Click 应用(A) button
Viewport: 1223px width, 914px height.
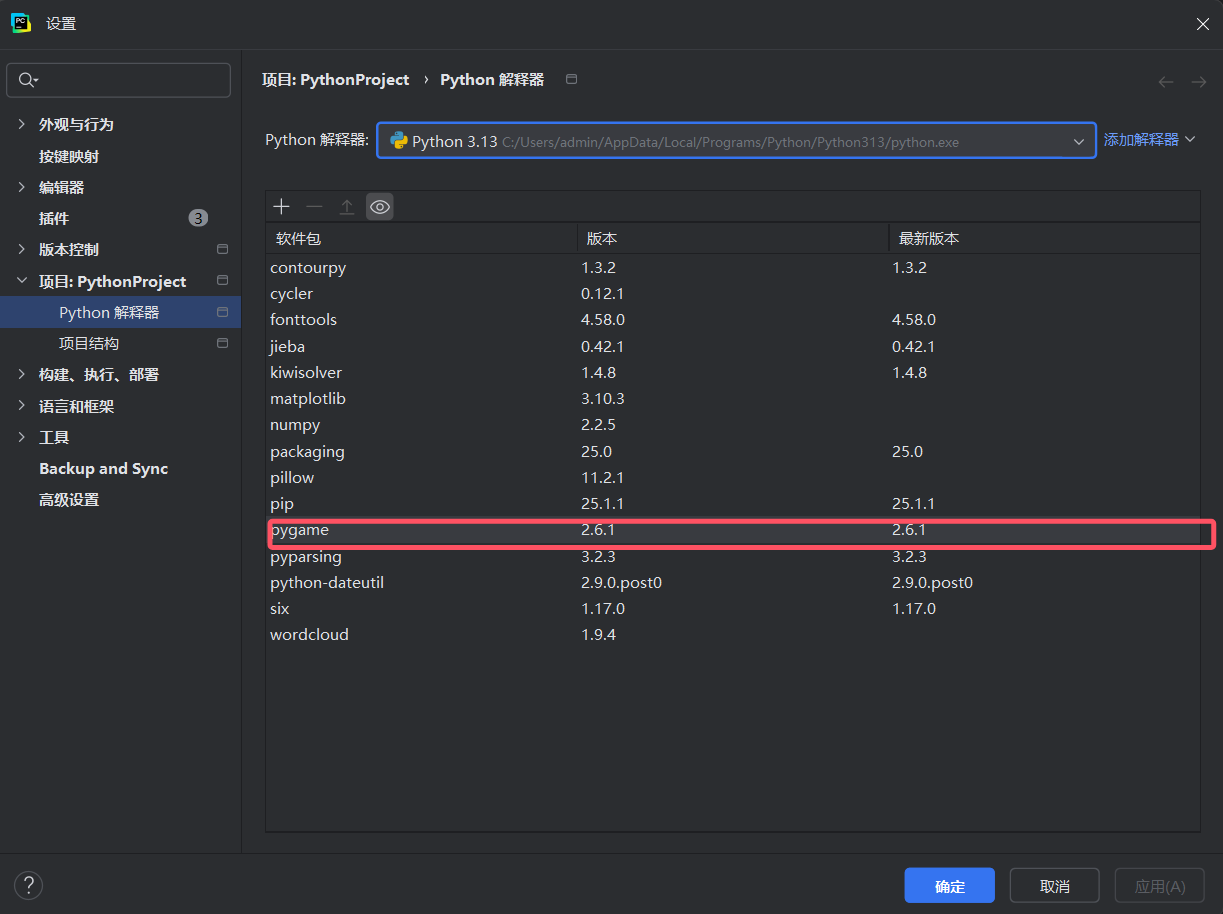[1160, 886]
